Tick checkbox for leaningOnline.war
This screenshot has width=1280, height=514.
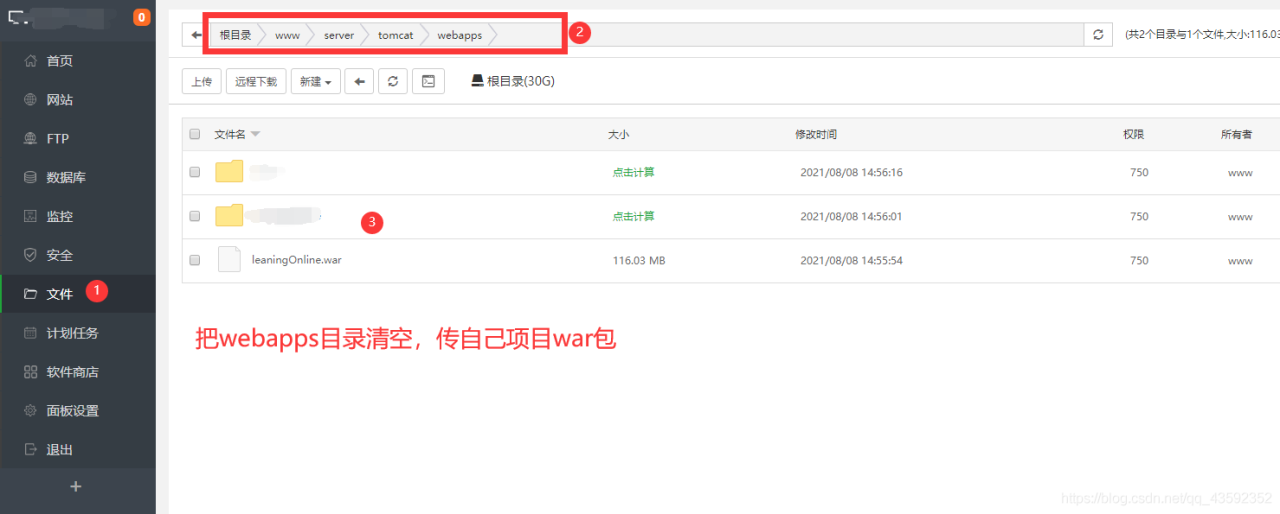point(195,260)
